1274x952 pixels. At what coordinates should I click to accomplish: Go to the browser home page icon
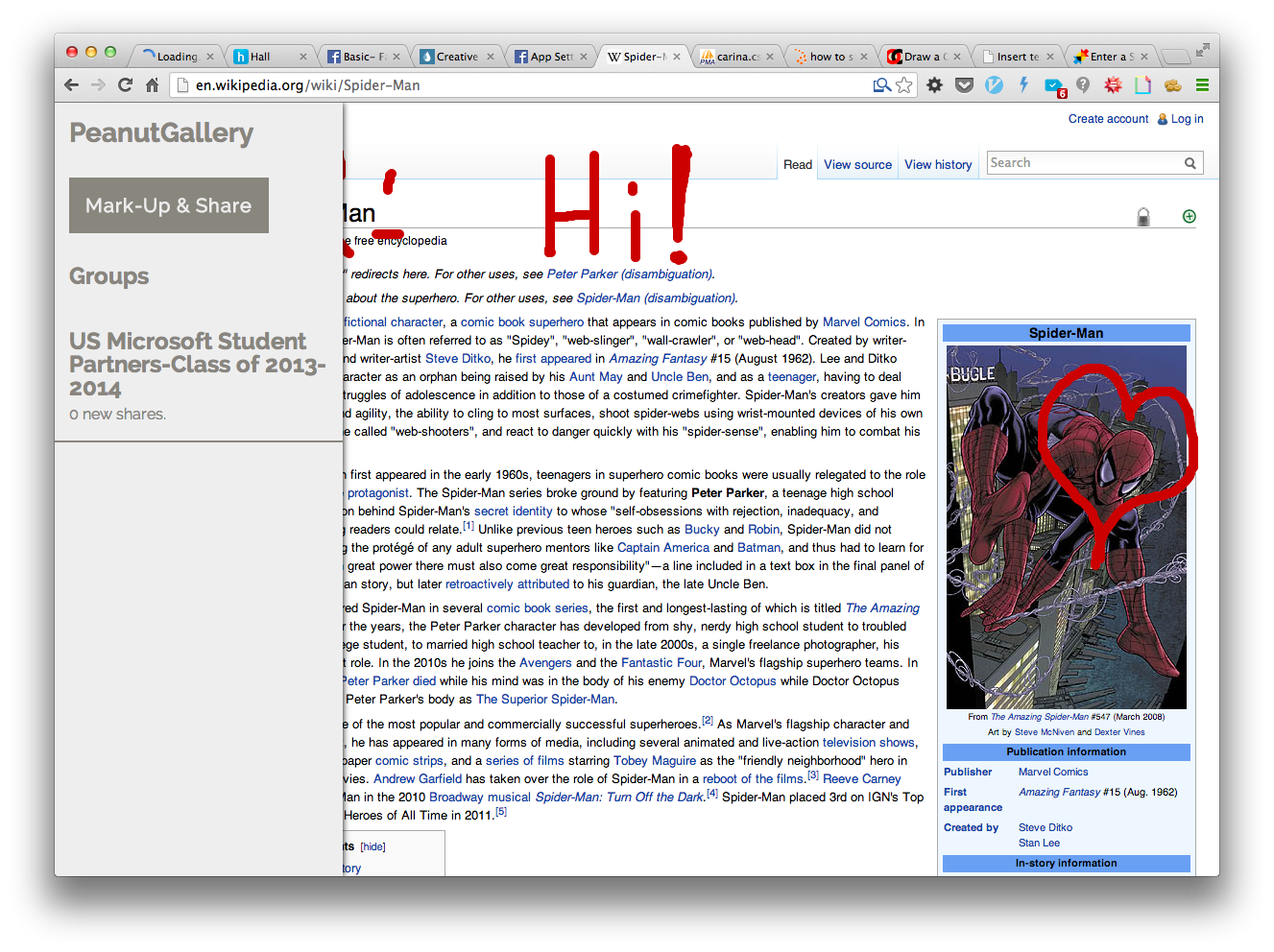coord(152,84)
